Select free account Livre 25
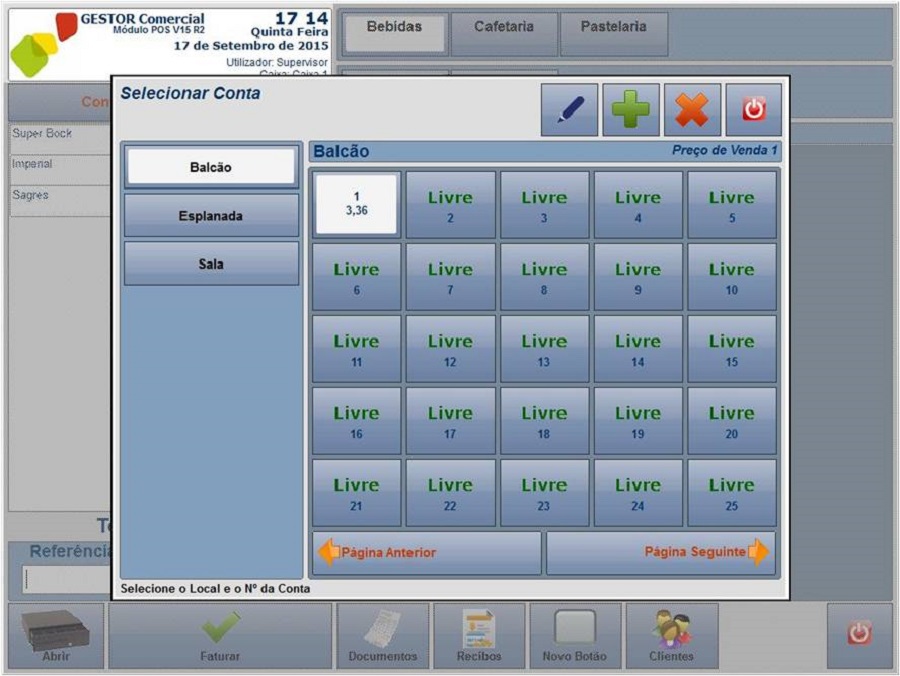Screen dimensions: 900x676 click(732, 493)
